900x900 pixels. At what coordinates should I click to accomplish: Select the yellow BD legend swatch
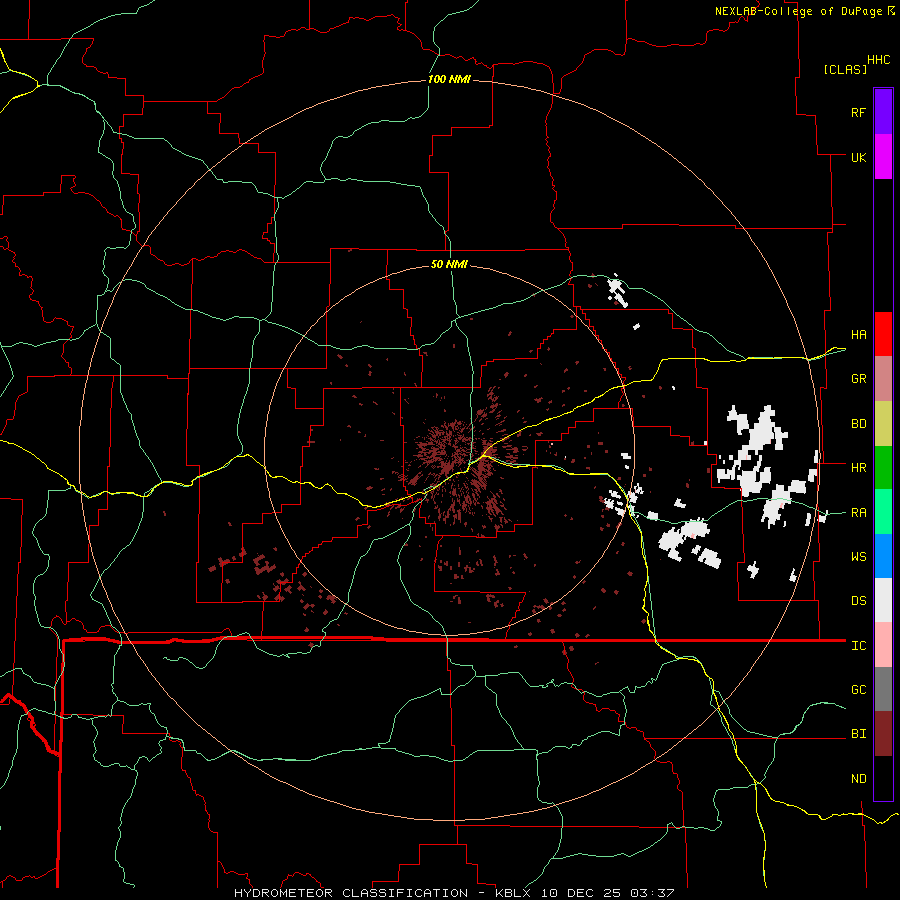click(883, 423)
